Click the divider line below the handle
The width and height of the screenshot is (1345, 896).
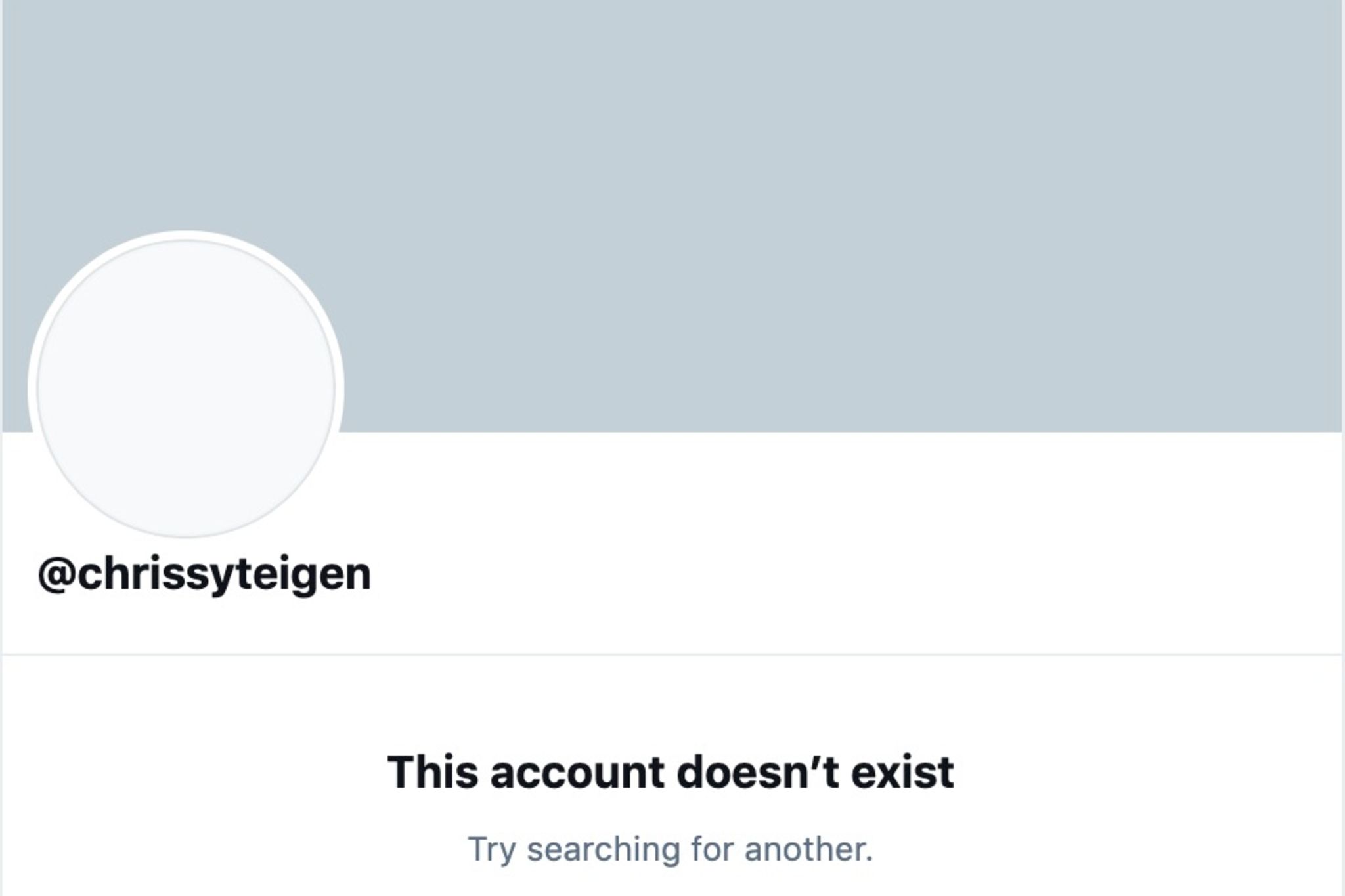coord(672,654)
